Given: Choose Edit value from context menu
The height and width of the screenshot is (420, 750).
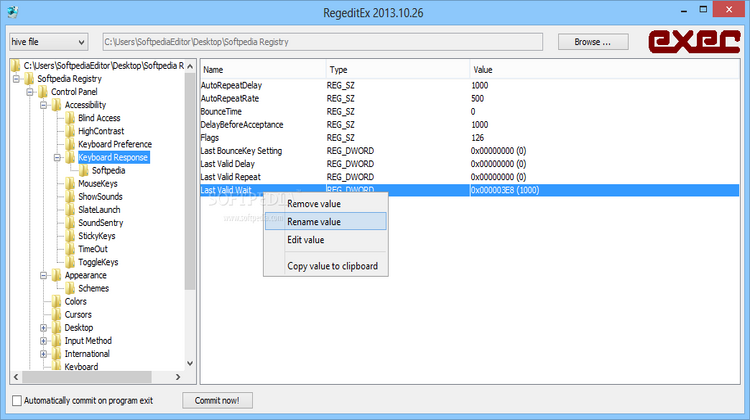Looking at the screenshot, I should coord(326,240).
